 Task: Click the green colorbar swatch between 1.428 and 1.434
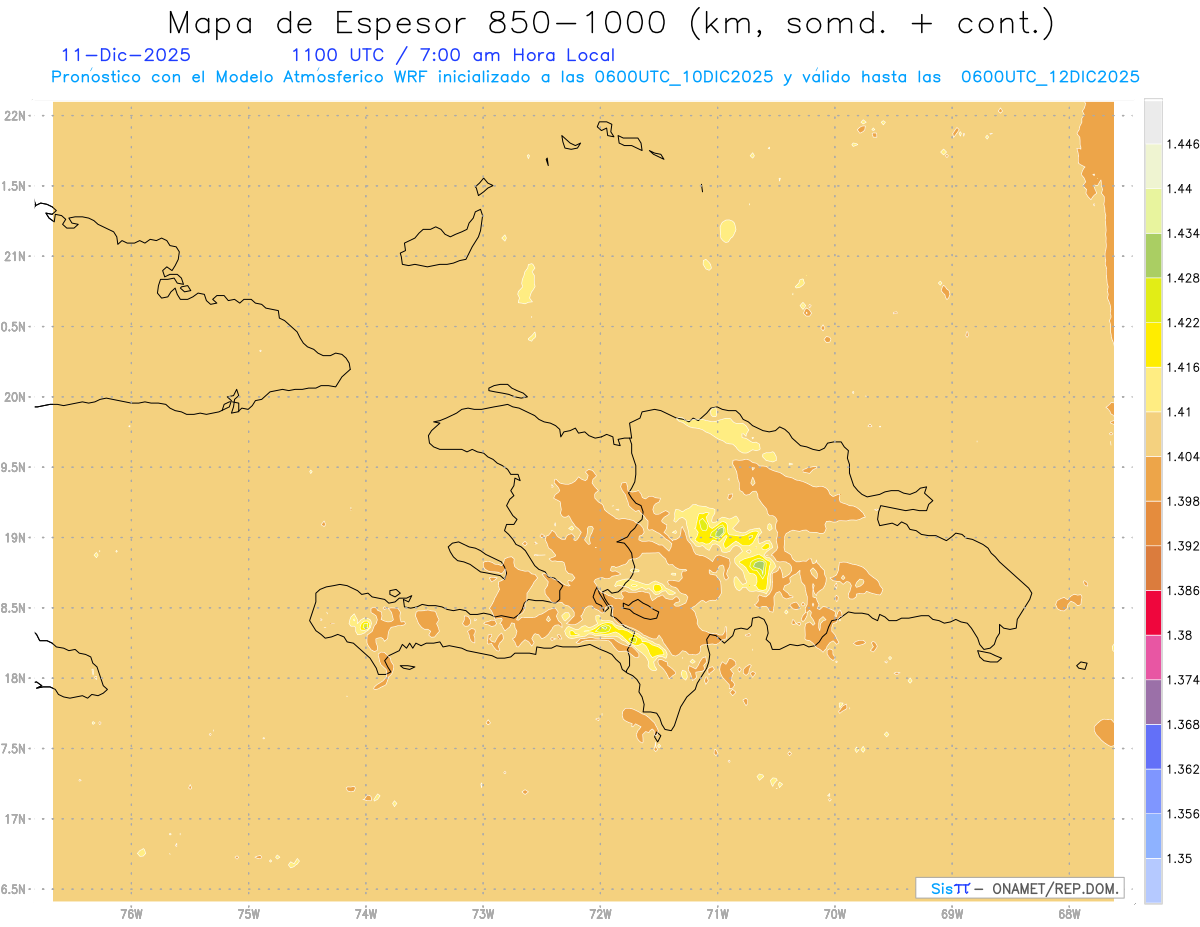[1153, 256]
